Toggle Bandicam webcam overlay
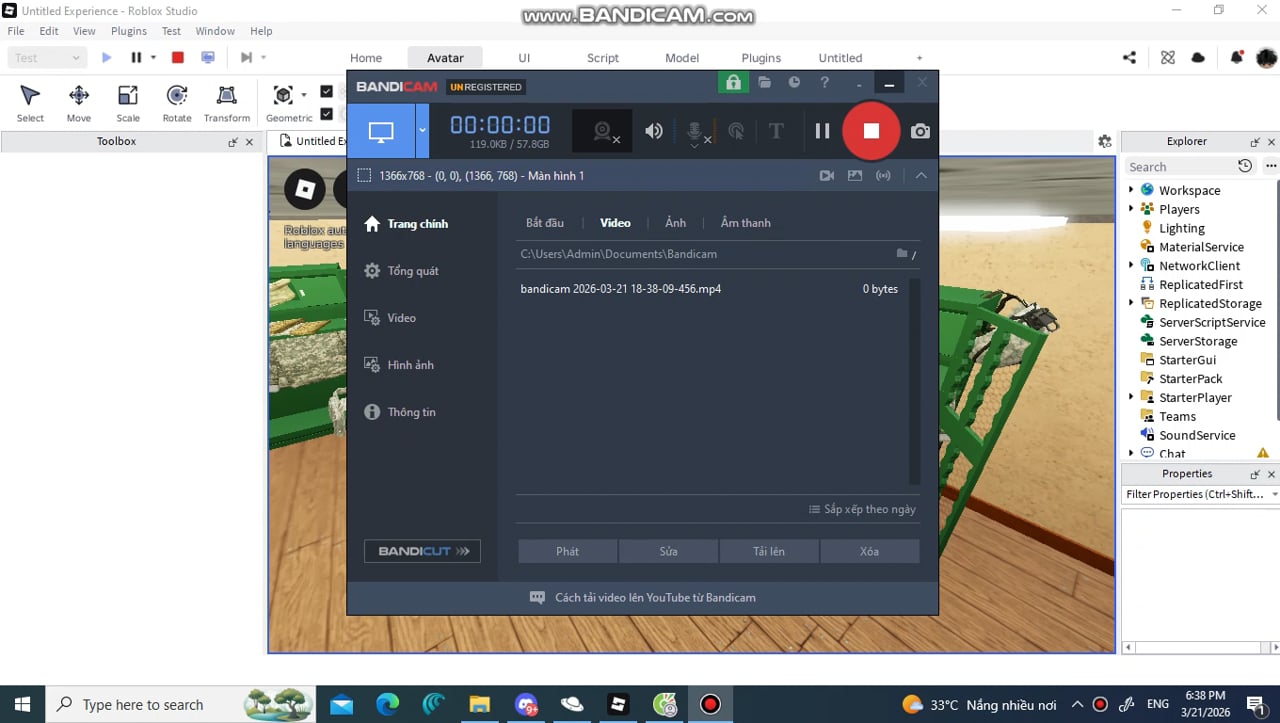The width and height of the screenshot is (1280, 723). [602, 131]
